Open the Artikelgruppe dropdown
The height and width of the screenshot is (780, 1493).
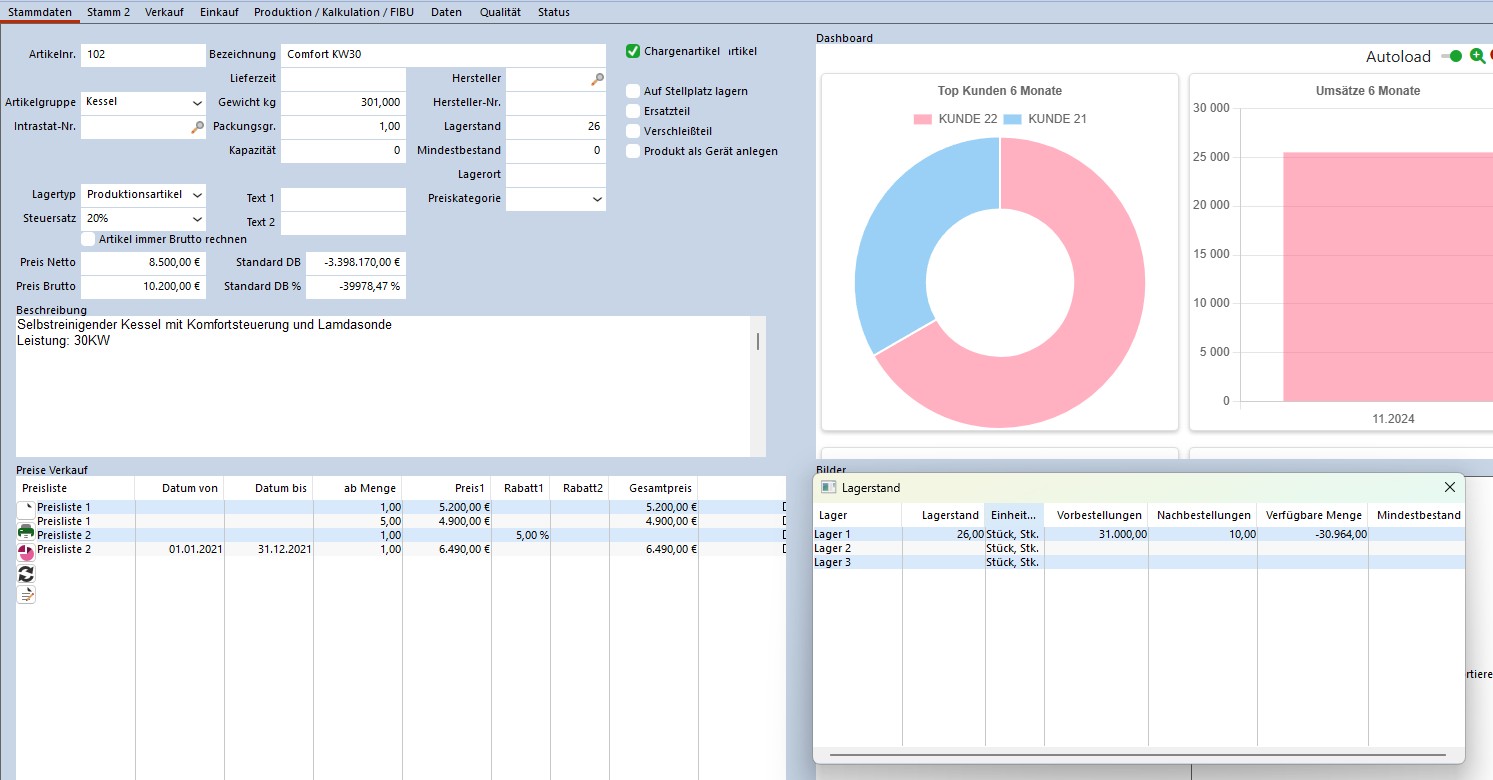(x=196, y=102)
